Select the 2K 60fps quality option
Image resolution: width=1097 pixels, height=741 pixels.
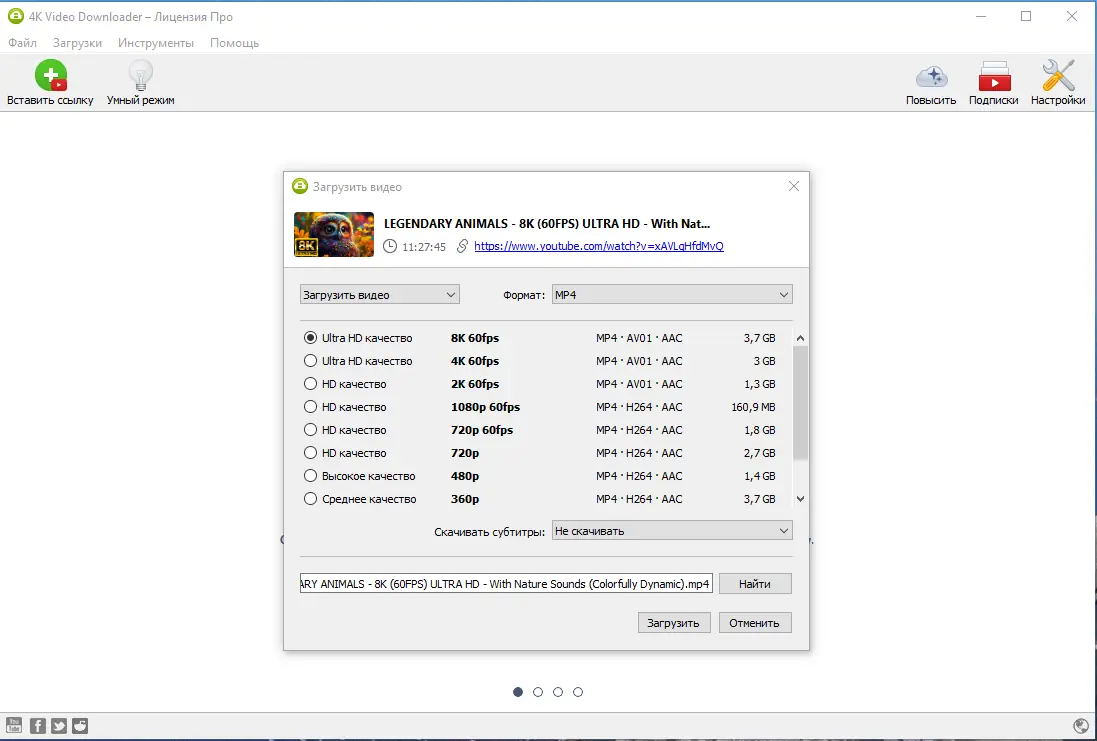click(310, 384)
